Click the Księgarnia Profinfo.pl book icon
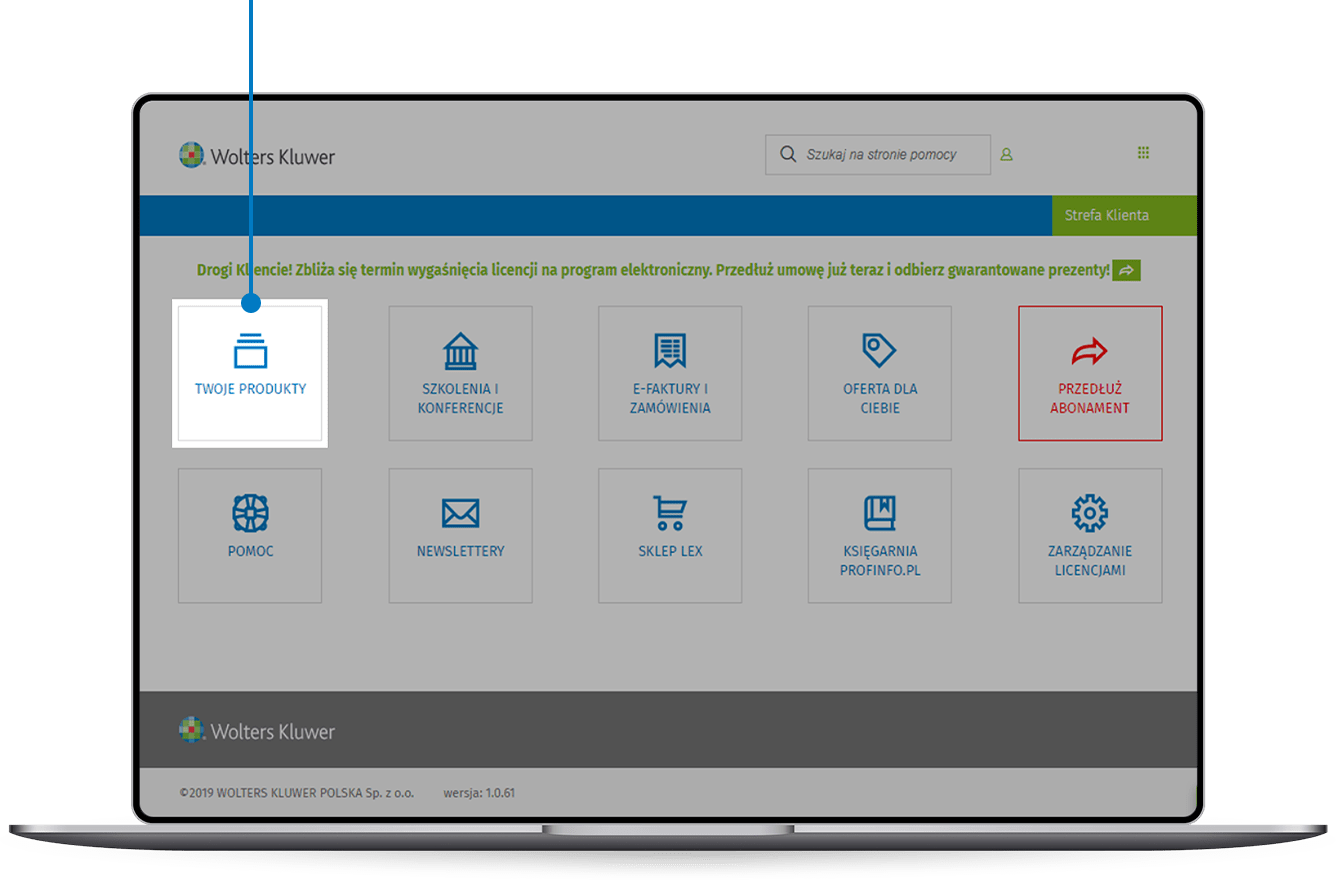This screenshot has width=1336, height=880. pyautogui.click(x=879, y=513)
